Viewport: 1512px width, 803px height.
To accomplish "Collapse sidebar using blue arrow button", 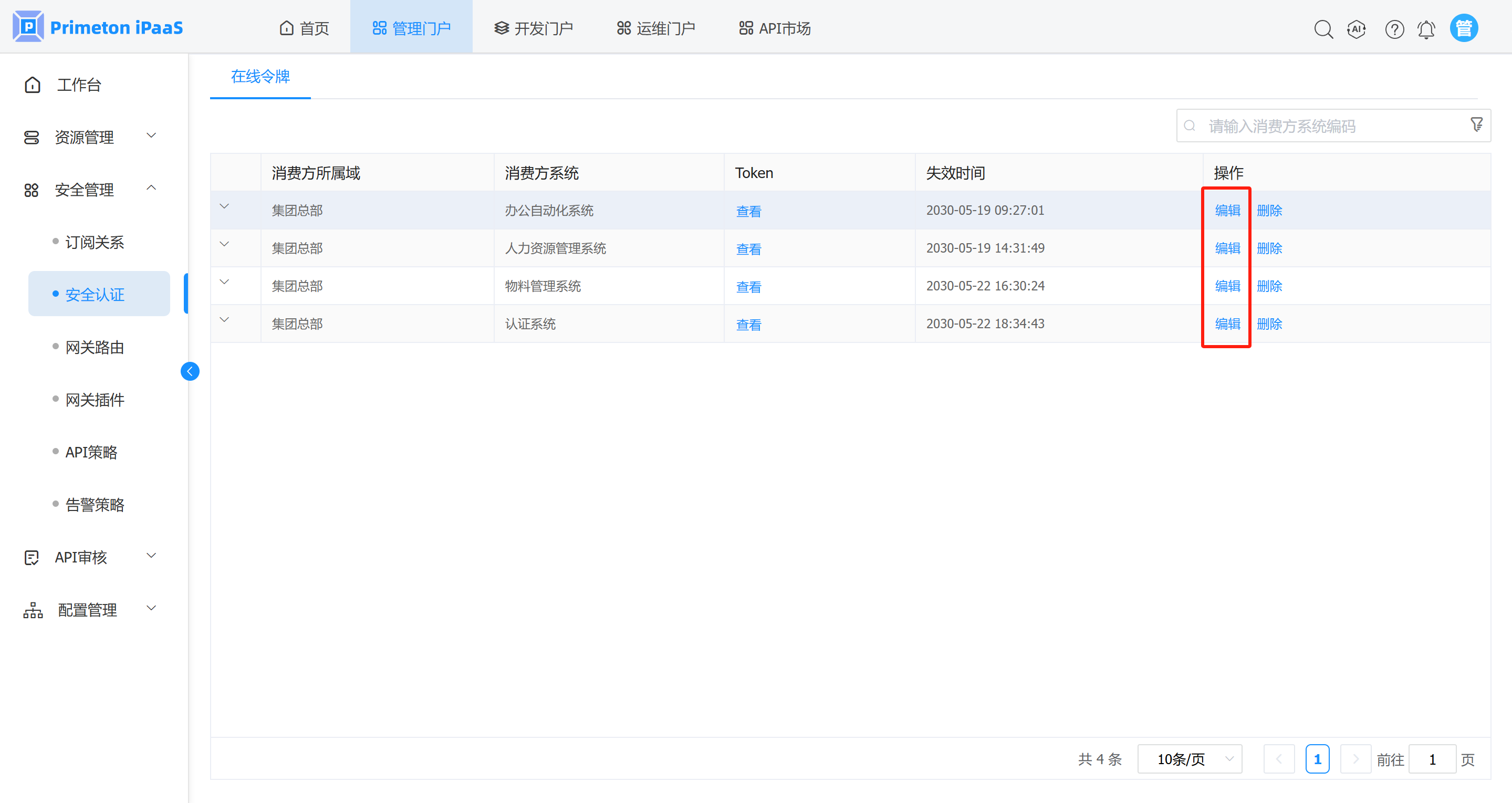I will pos(190,371).
